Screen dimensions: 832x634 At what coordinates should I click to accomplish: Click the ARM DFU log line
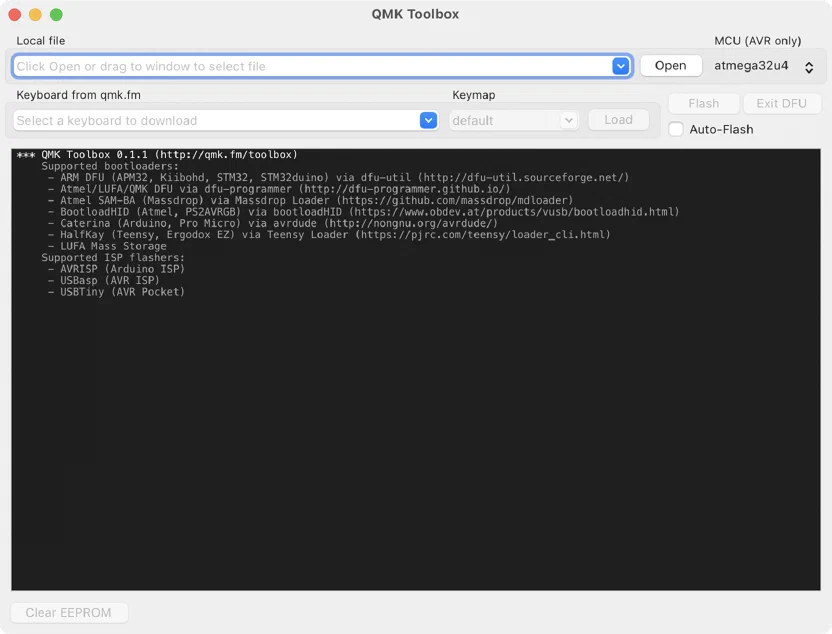[338, 178]
